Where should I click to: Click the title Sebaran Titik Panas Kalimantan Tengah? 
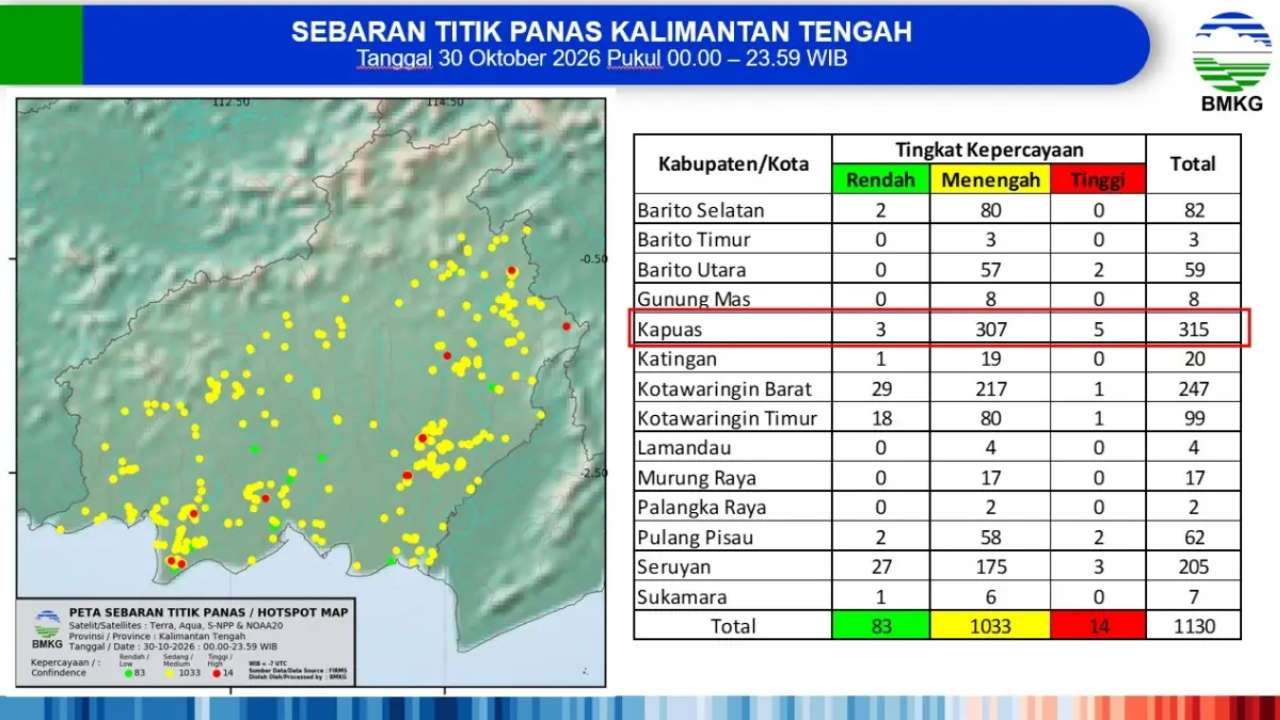pos(601,32)
